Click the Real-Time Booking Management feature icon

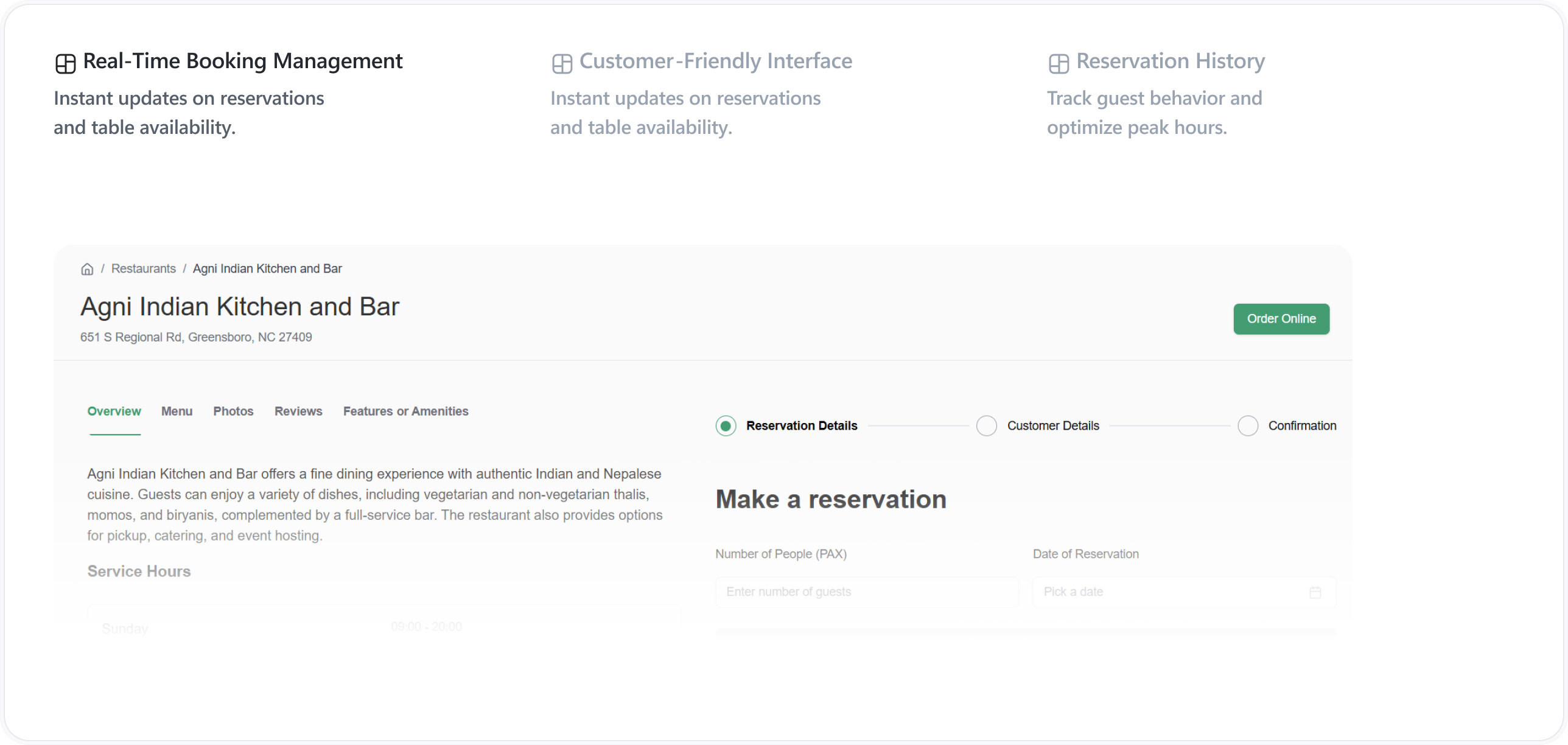pos(66,61)
